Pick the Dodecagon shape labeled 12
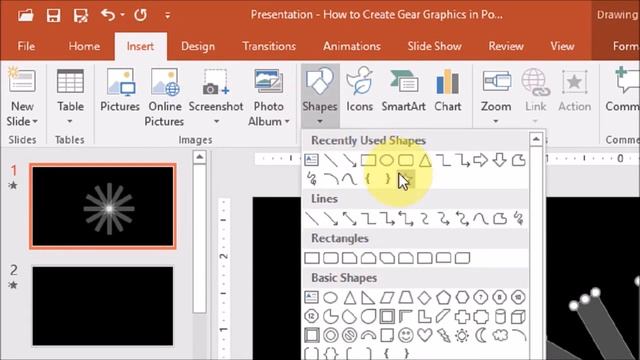Screen dimensions: 640x360 coord(312,316)
